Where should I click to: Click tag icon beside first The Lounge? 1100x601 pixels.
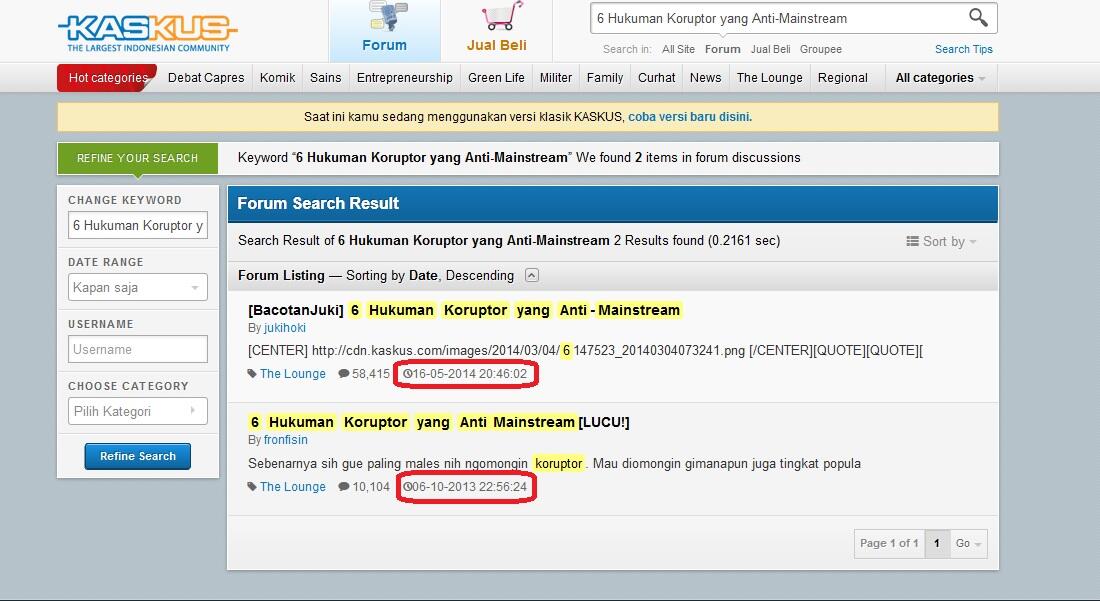(252, 374)
